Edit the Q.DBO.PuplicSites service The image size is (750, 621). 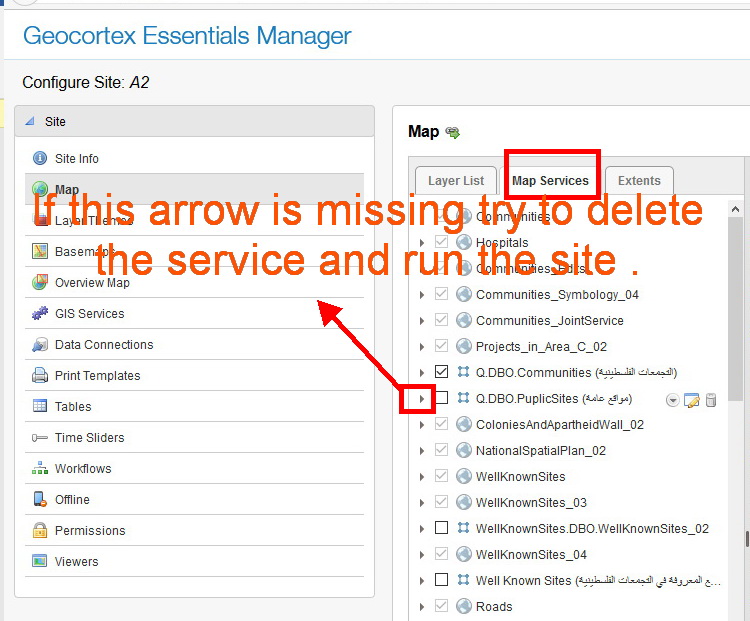[692, 400]
